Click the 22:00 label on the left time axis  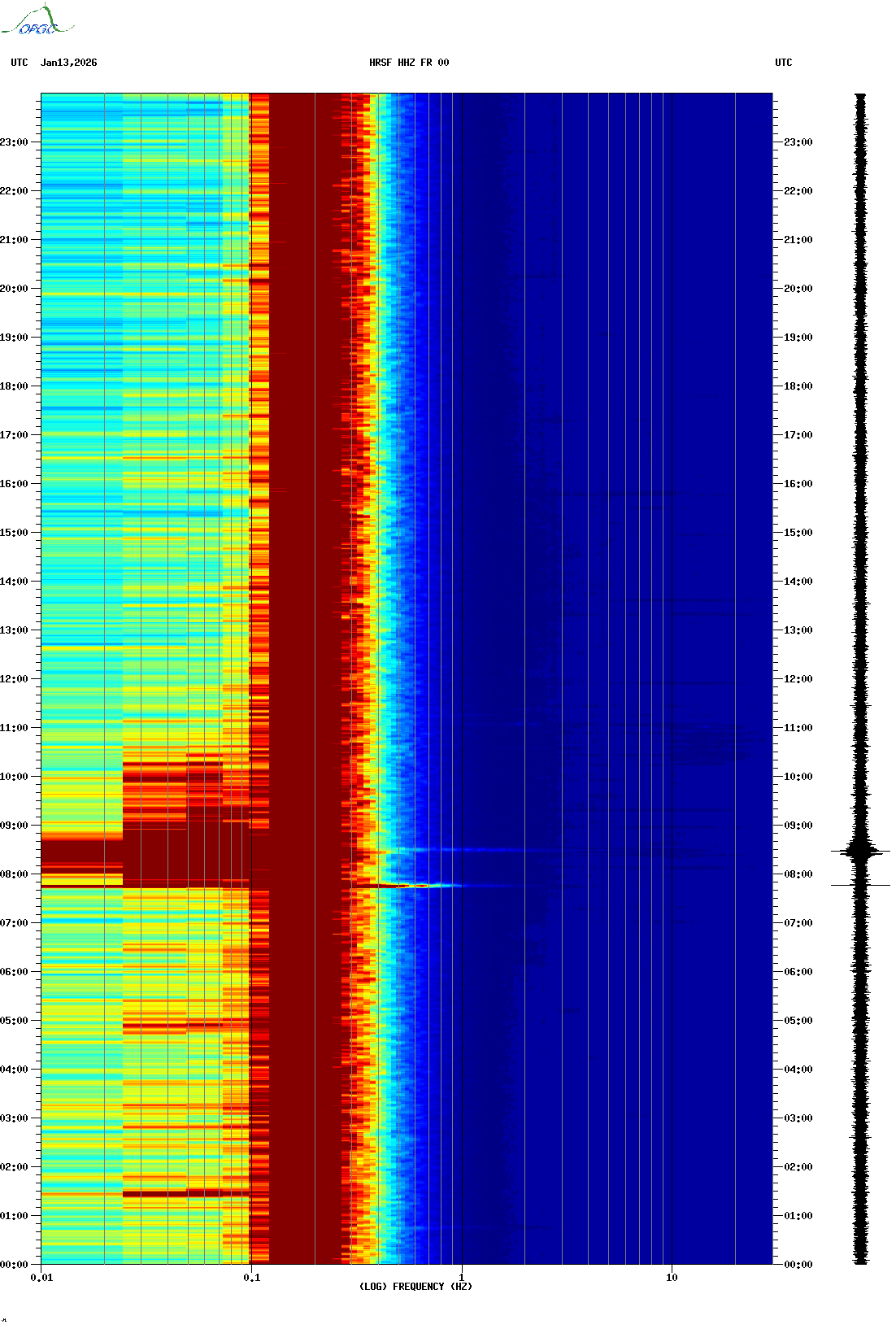(14, 191)
